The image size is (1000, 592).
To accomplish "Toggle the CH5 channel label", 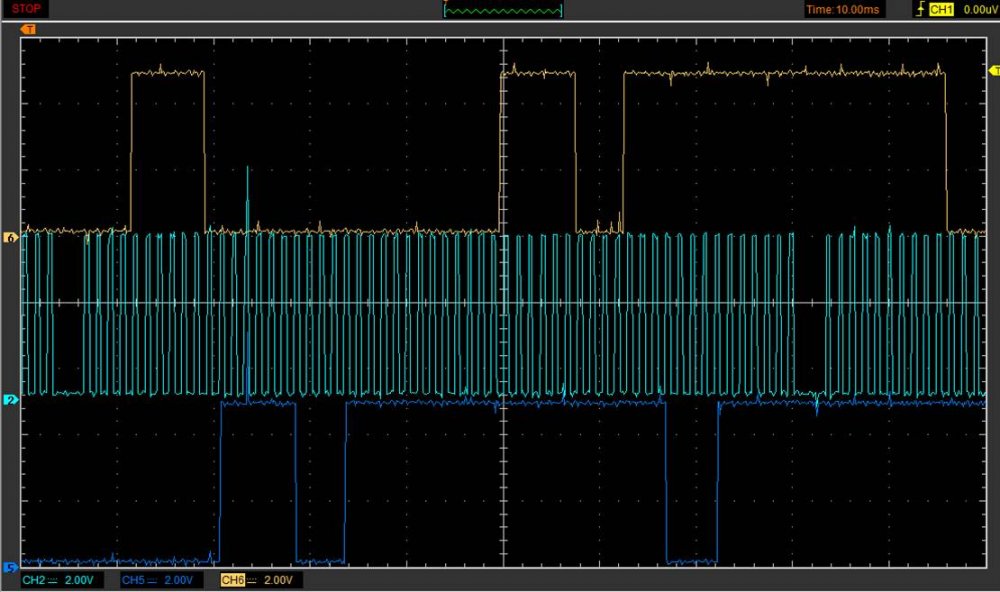I will tap(132, 580).
